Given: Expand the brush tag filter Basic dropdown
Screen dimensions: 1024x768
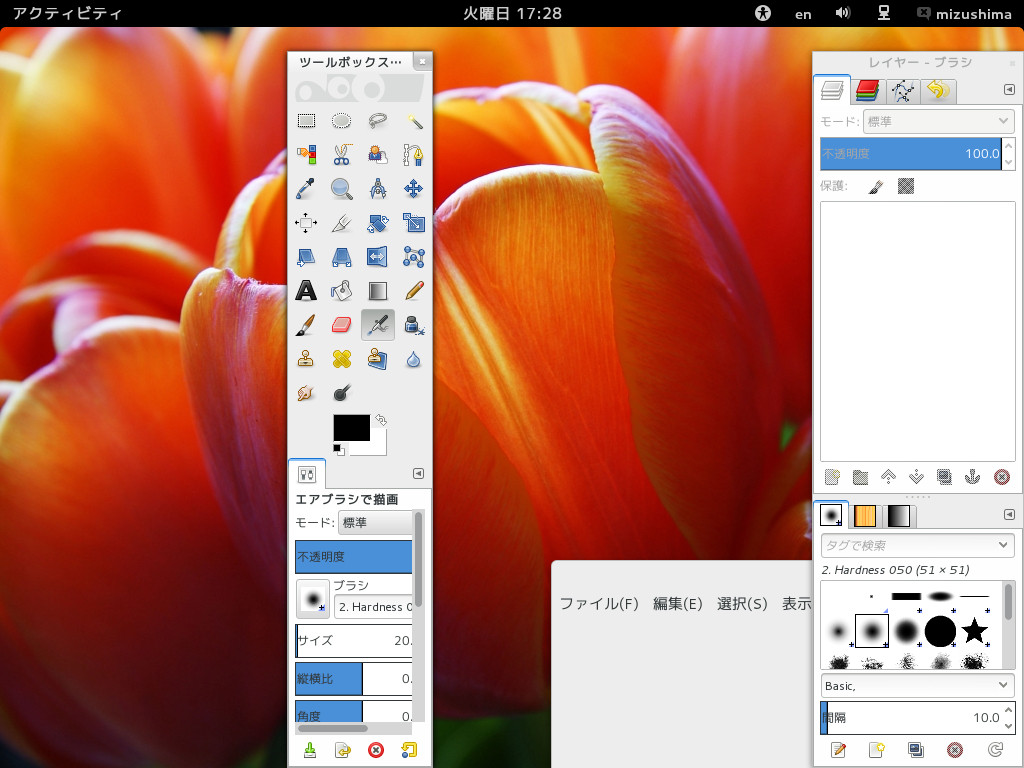Looking at the screenshot, I should click(x=917, y=686).
